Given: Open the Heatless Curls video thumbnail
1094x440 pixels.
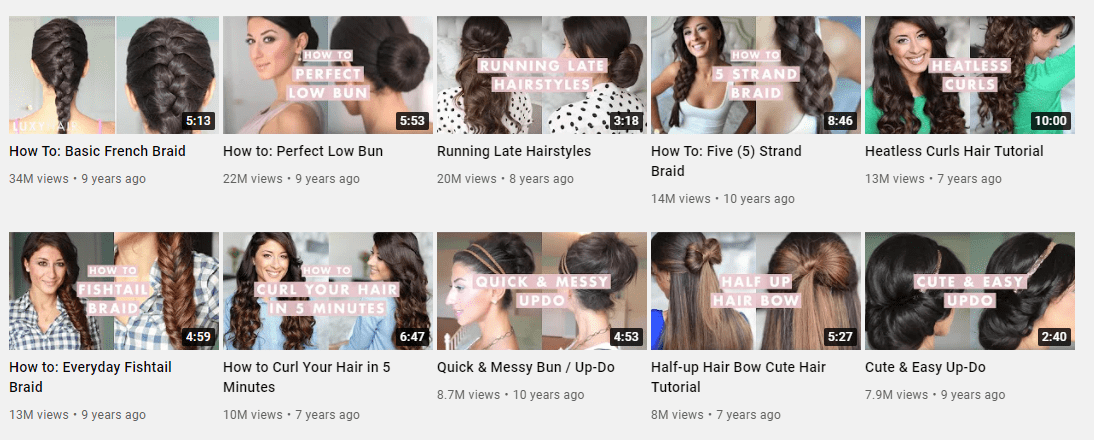Looking at the screenshot, I should pos(970,75).
